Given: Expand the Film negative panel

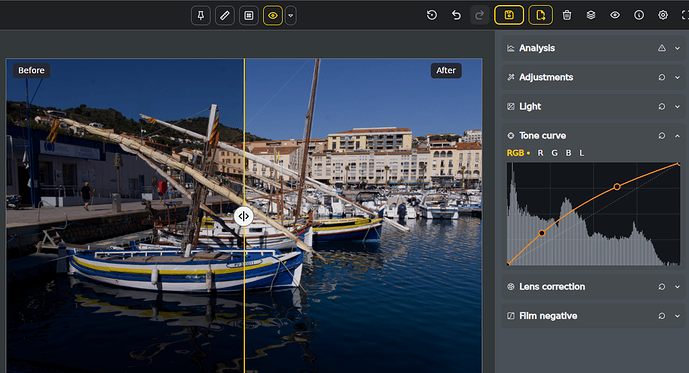Looking at the screenshot, I should (x=677, y=316).
